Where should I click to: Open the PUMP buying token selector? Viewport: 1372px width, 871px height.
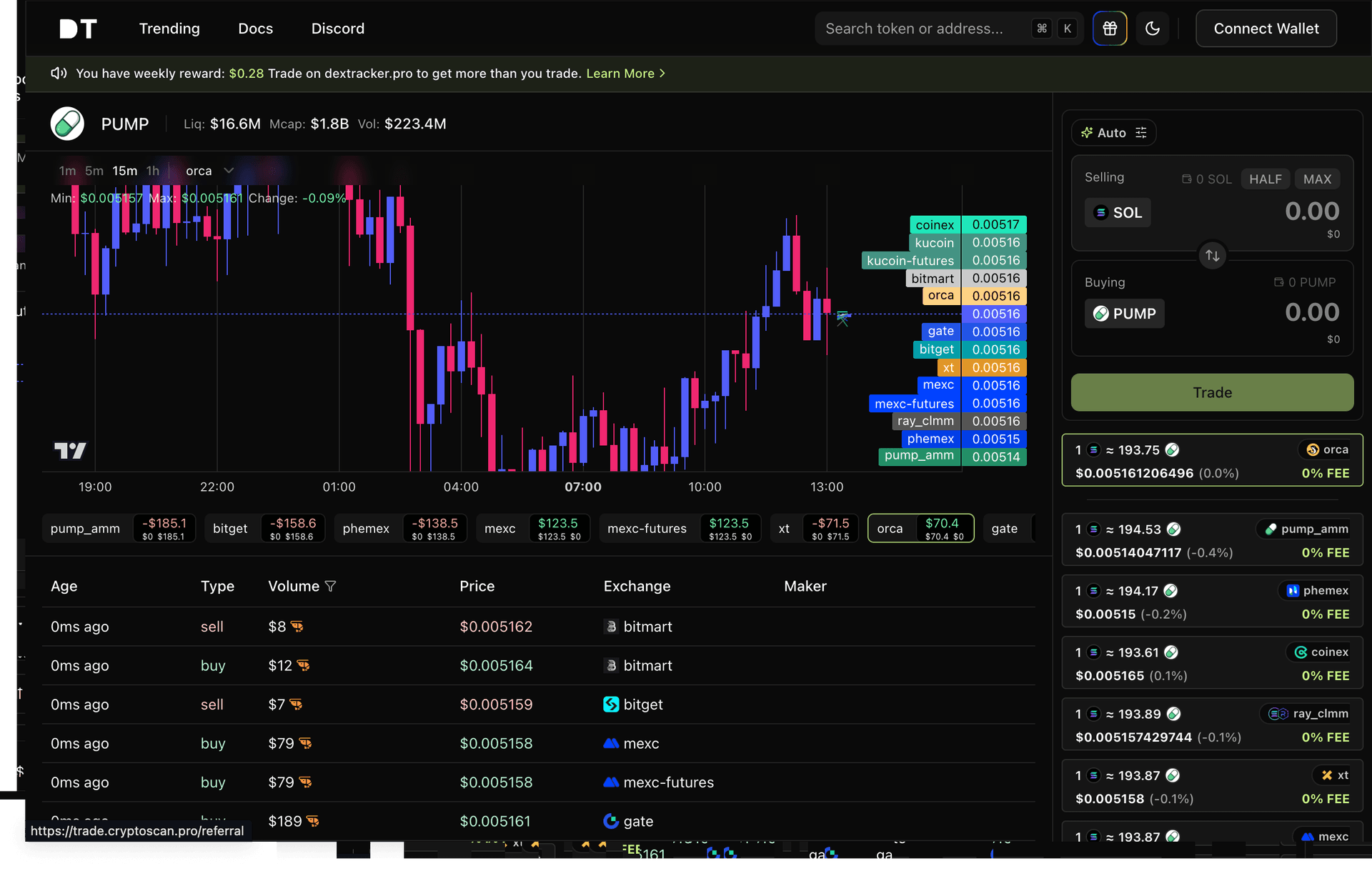pos(1124,313)
